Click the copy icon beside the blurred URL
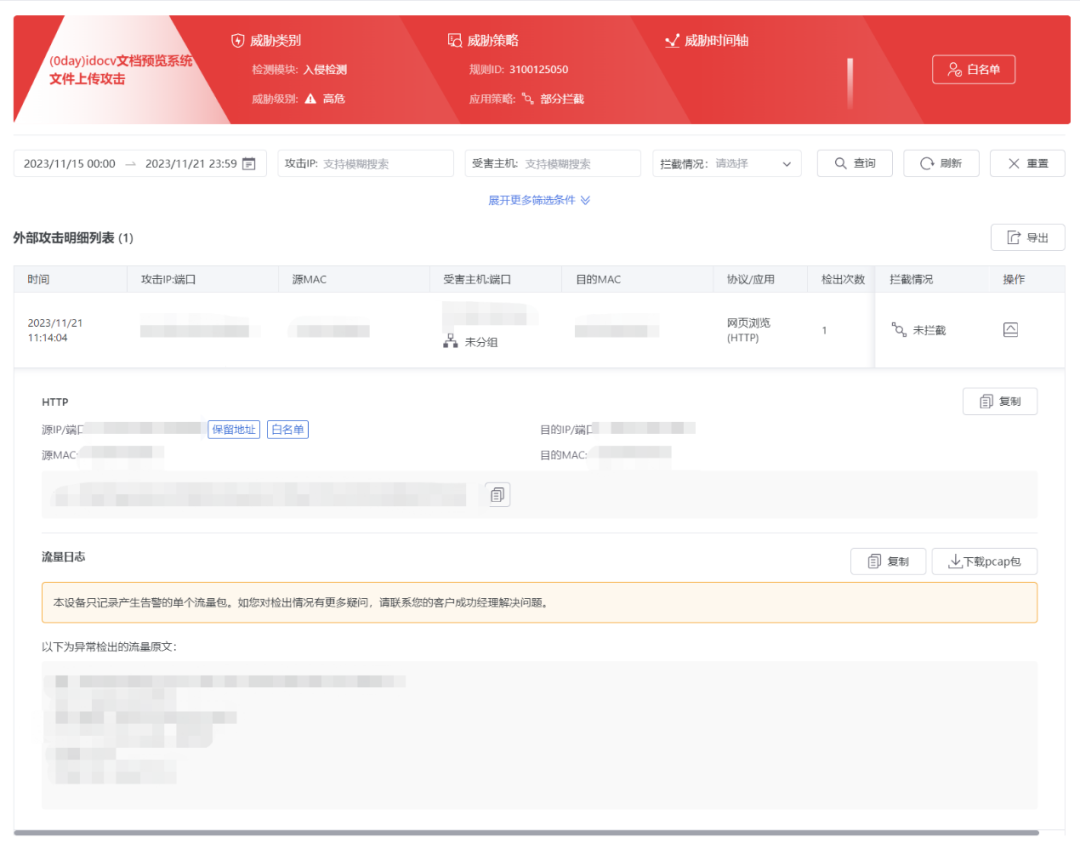Viewport: 1080px width, 849px height. click(x=497, y=495)
